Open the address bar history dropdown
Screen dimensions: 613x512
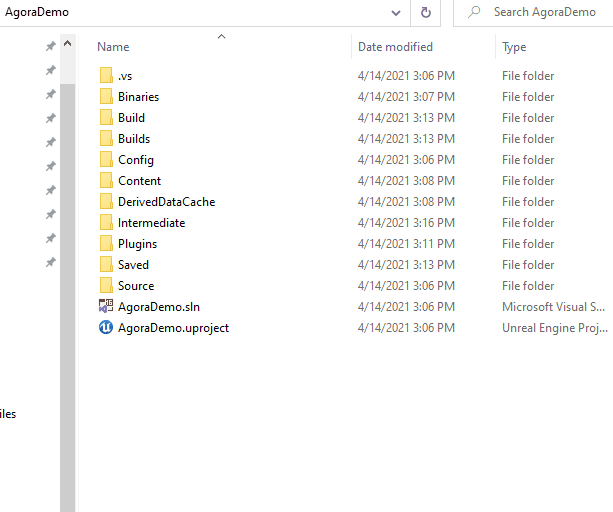pyautogui.click(x=396, y=13)
